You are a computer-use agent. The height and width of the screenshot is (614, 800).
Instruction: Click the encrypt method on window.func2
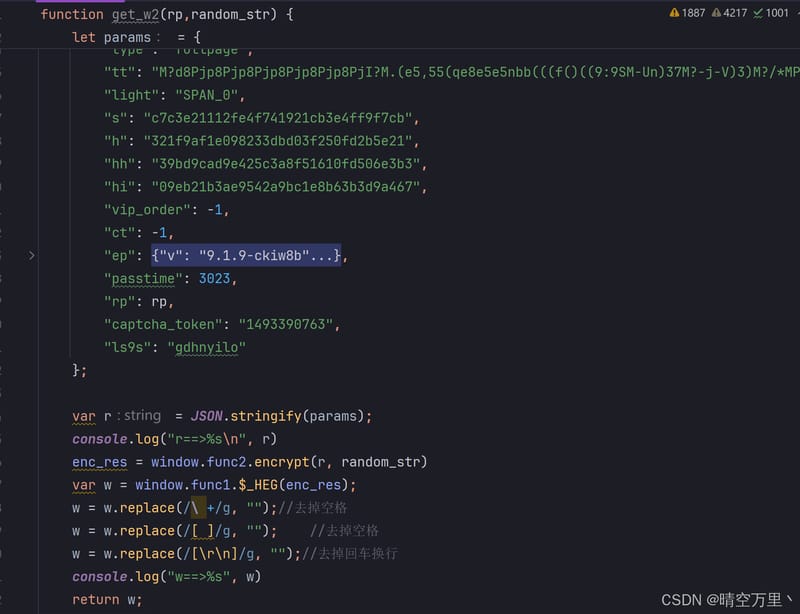pos(282,462)
